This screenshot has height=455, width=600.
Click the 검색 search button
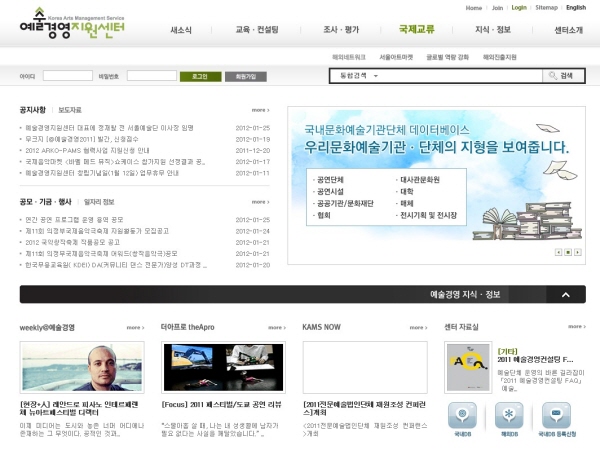[x=563, y=76]
